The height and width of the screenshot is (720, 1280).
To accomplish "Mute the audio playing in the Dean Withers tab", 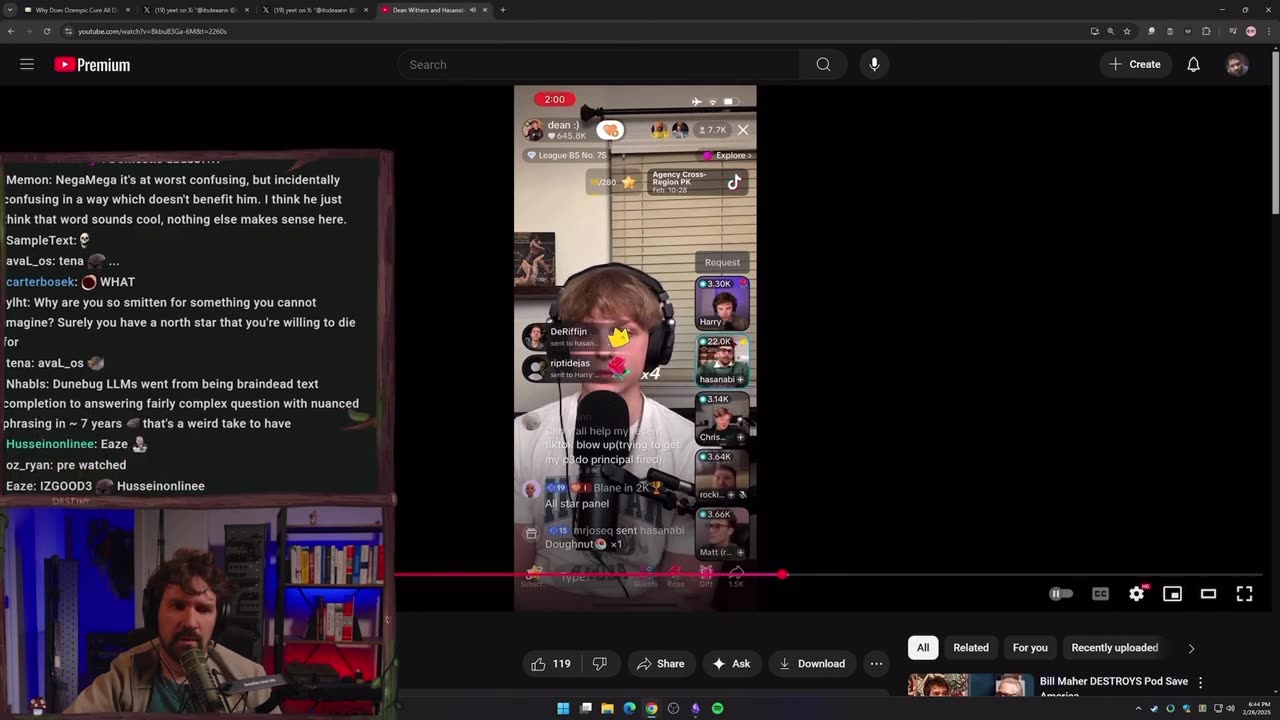I will coord(473,10).
